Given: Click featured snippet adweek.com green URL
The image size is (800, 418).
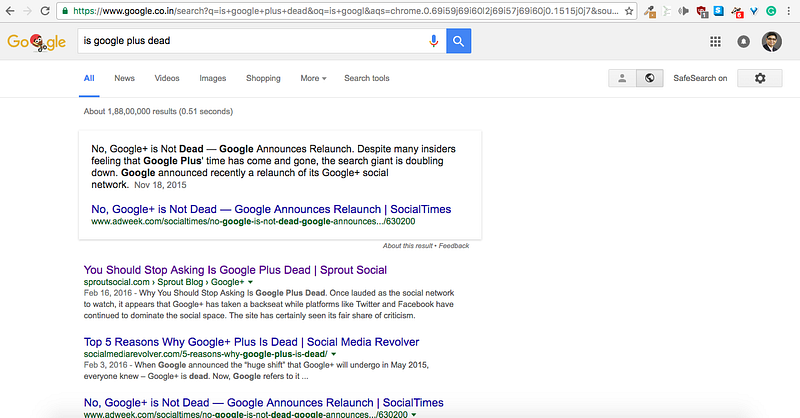Looking at the screenshot, I should click(x=253, y=222).
